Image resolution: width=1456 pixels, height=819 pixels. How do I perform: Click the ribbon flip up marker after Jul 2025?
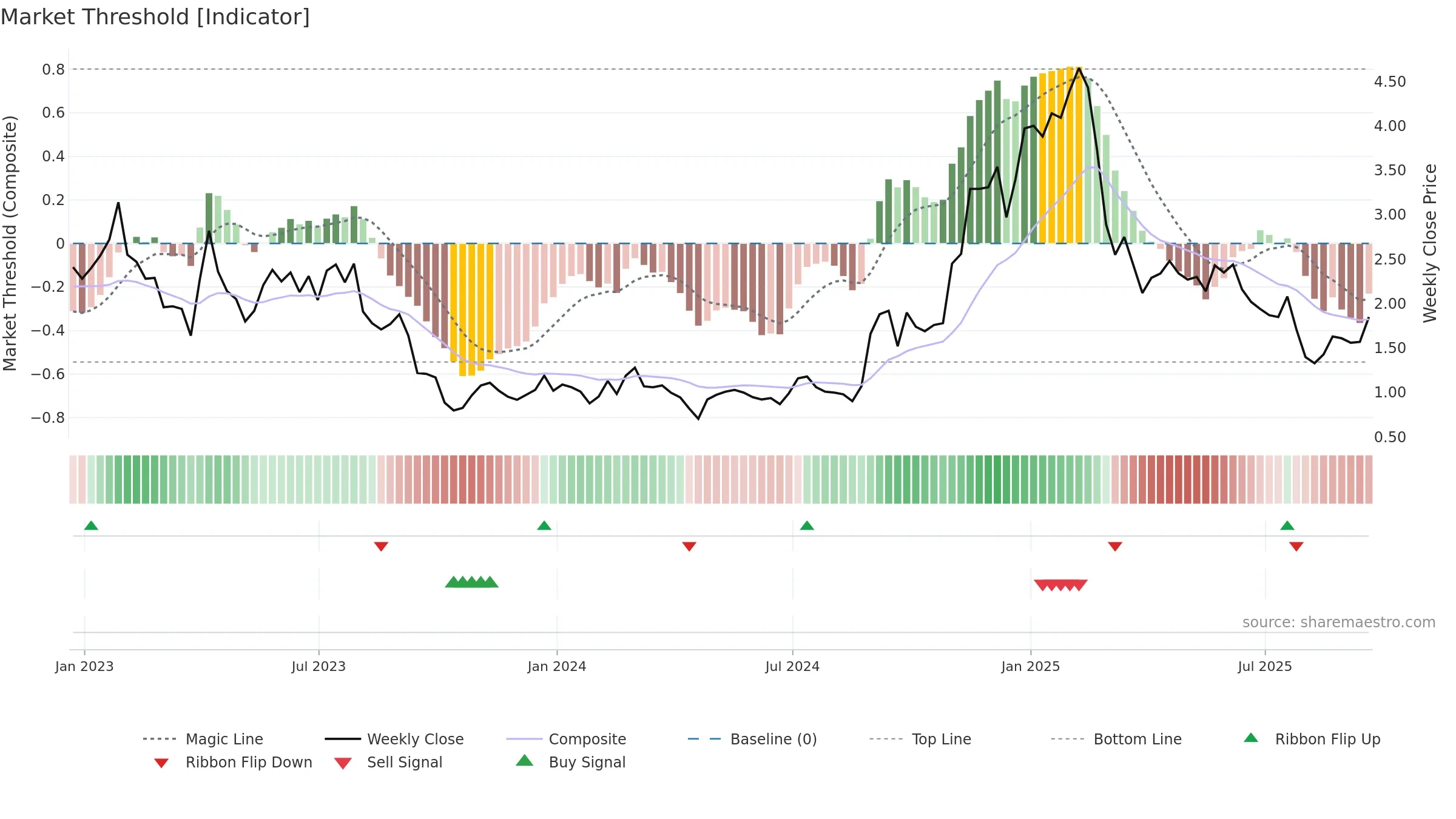click(x=1287, y=525)
